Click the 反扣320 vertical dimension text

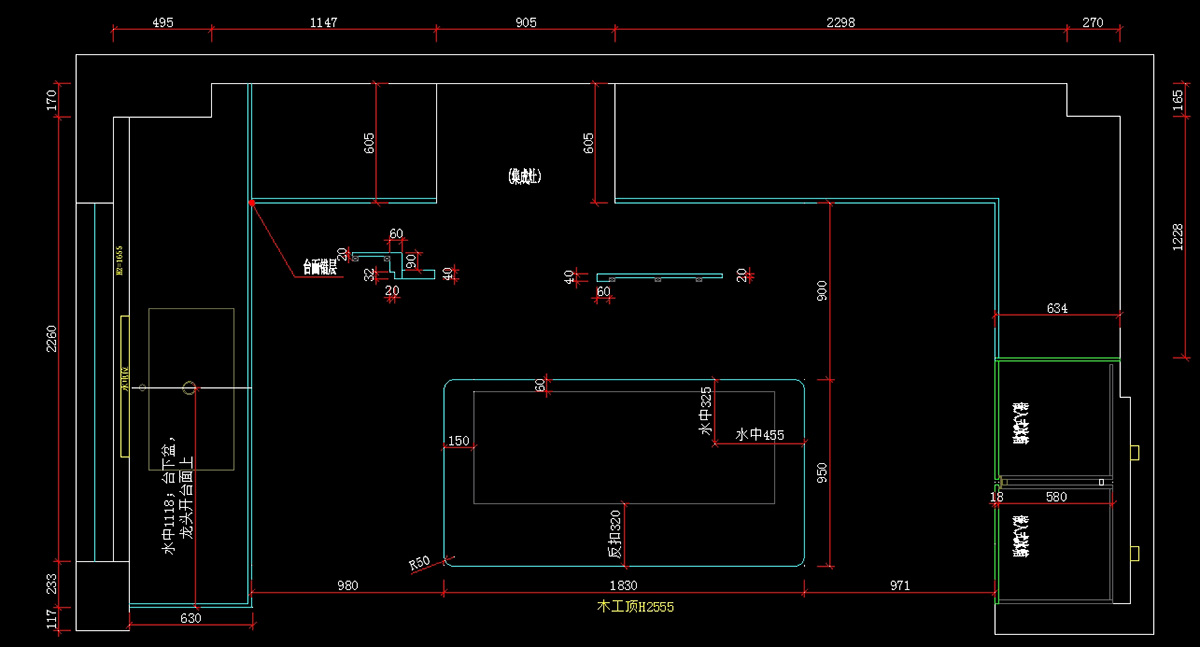pos(613,534)
